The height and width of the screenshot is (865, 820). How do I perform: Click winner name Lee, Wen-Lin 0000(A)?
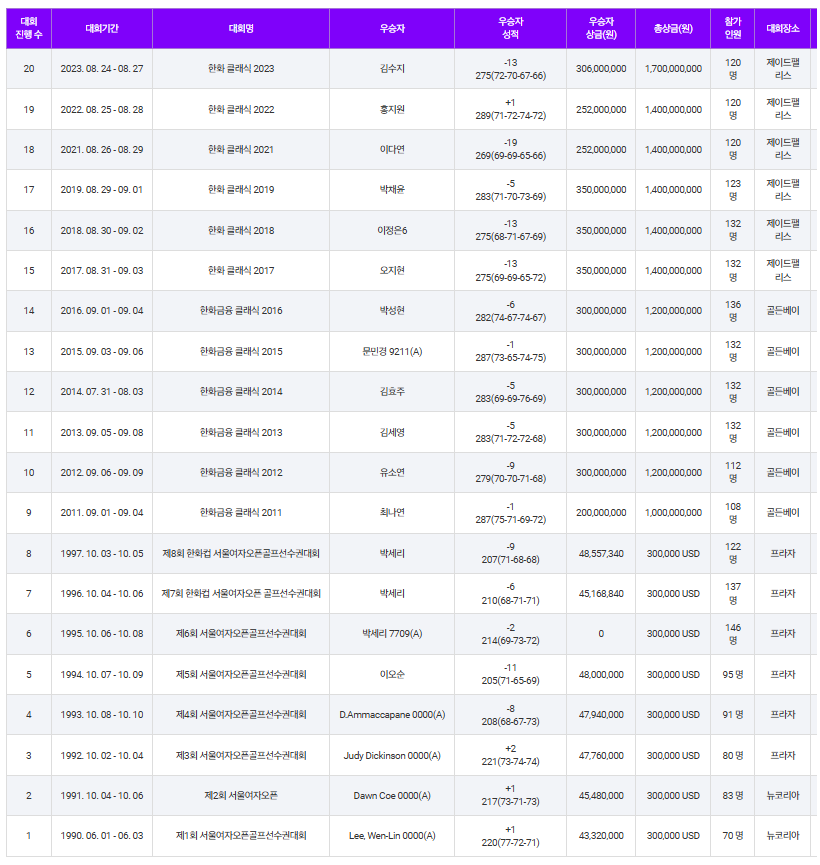pyautogui.click(x=392, y=836)
